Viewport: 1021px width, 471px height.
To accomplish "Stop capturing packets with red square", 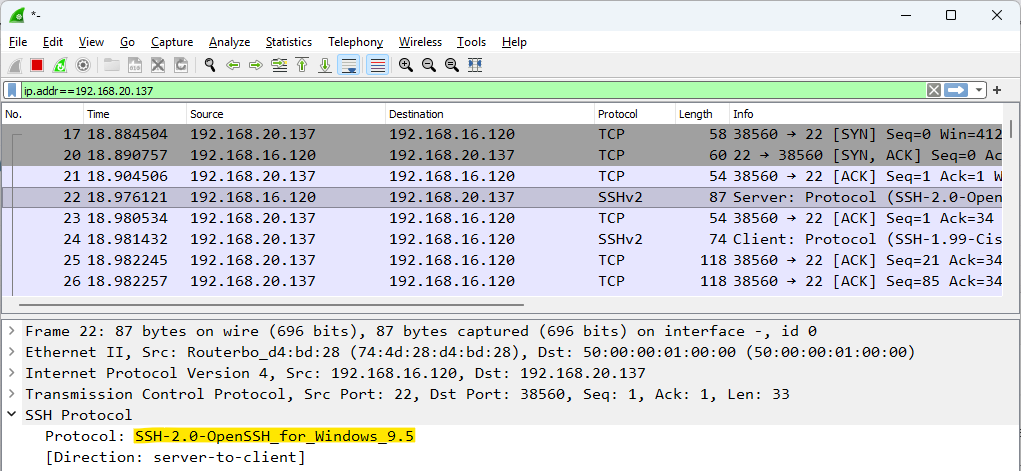I will tap(37, 65).
